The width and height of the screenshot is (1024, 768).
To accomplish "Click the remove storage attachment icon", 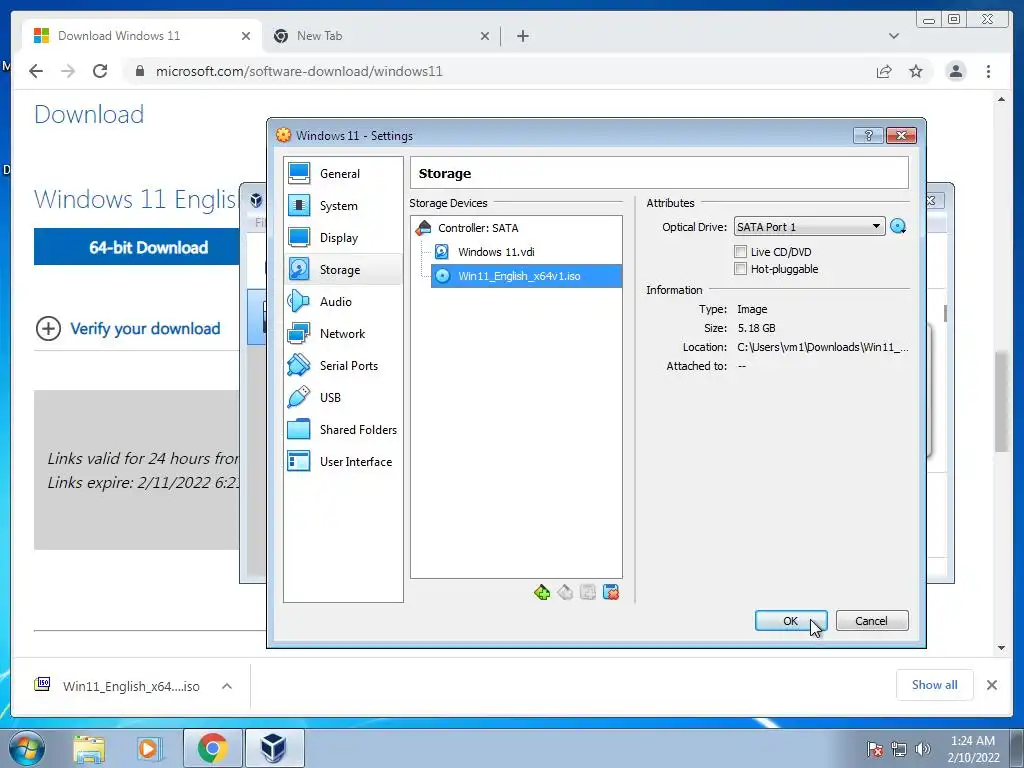I will 611,592.
